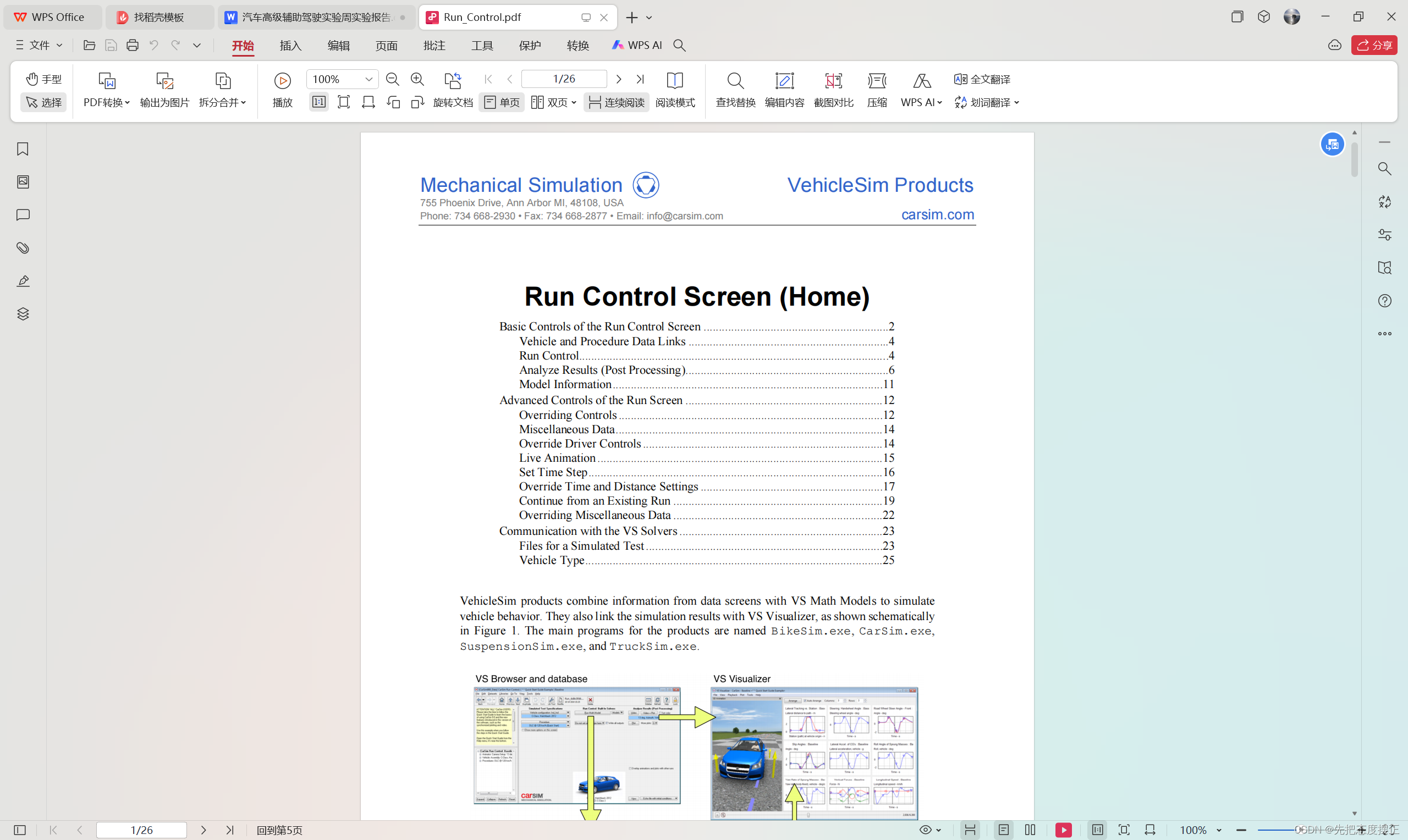Open the attachments paperclip panel
Image resolution: width=1408 pixels, height=840 pixels.
click(x=23, y=248)
